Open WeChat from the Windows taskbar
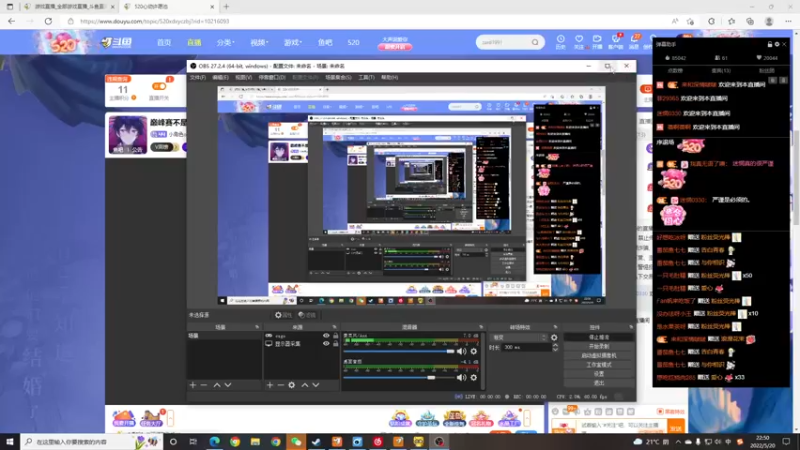The height and width of the screenshot is (450, 800). (x=296, y=442)
